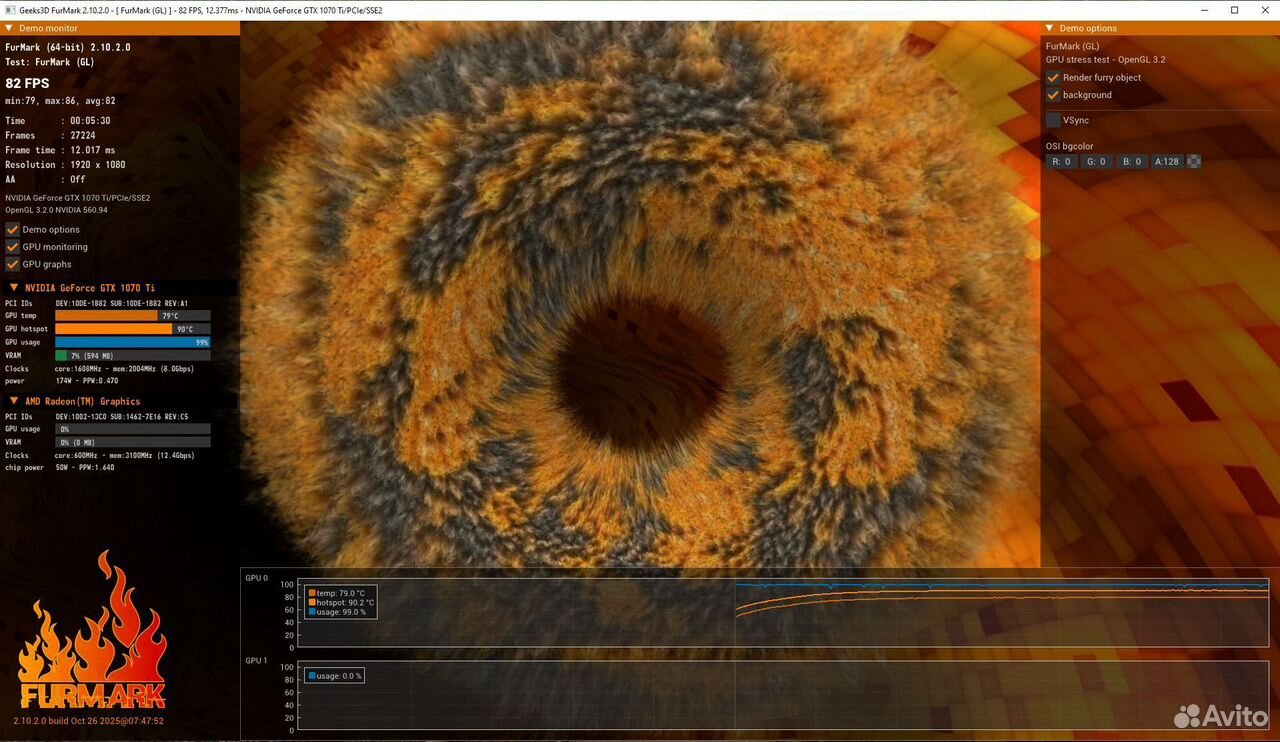Enable the VSync checkbox
The height and width of the screenshot is (742, 1280).
(1053, 120)
